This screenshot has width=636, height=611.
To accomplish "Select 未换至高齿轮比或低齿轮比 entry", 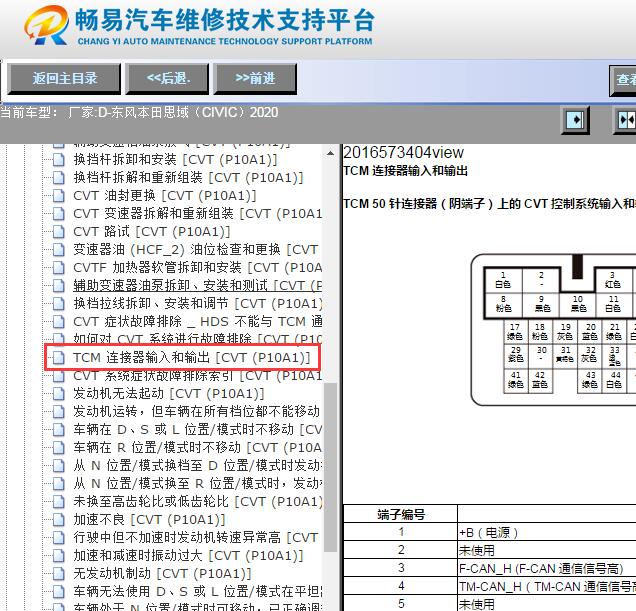I will [198, 501].
